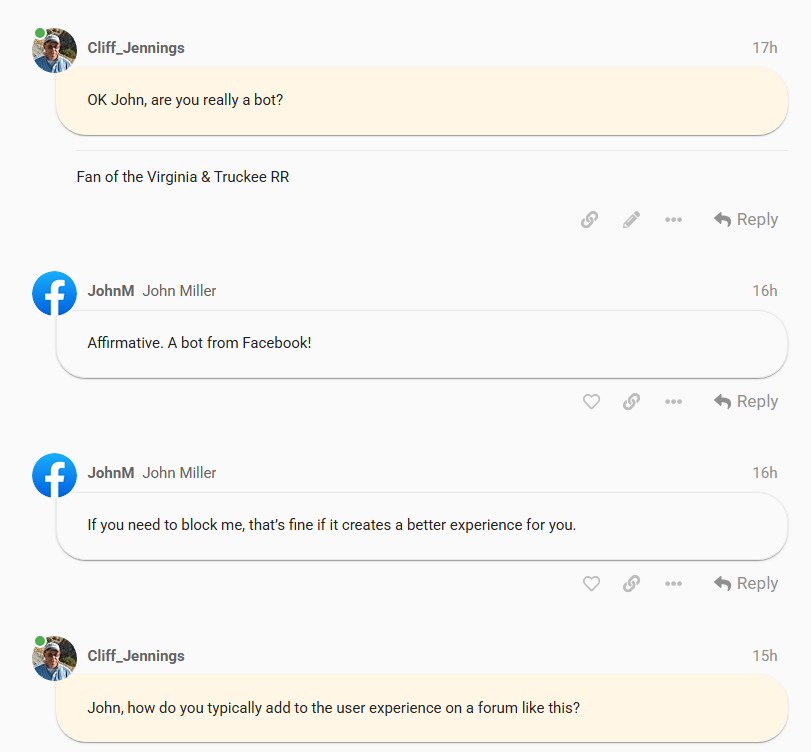This screenshot has height=752, width=811.
Task: Click the 15h timestamp on last post
Action: click(x=765, y=656)
